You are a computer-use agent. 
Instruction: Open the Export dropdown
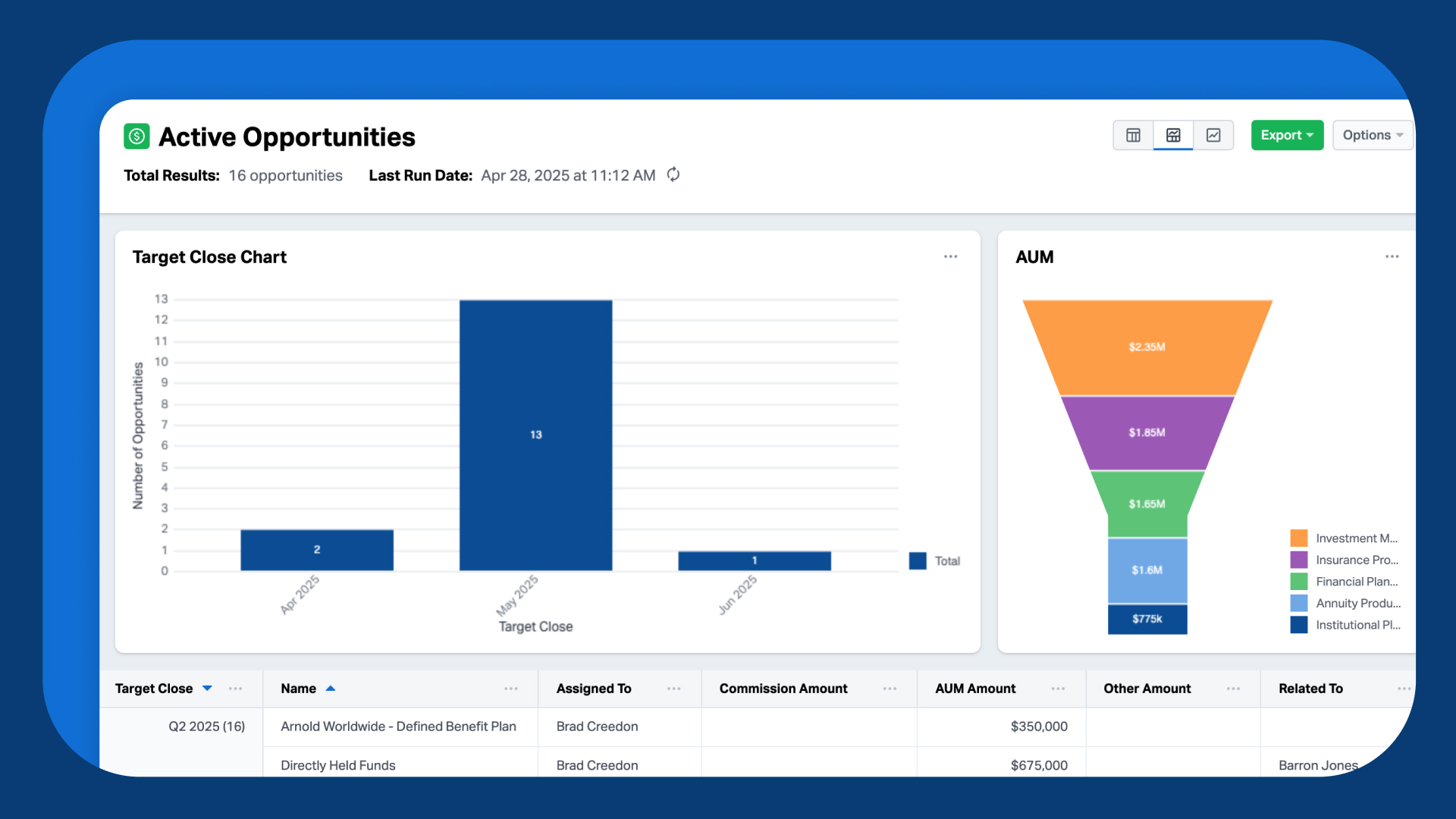point(1287,135)
